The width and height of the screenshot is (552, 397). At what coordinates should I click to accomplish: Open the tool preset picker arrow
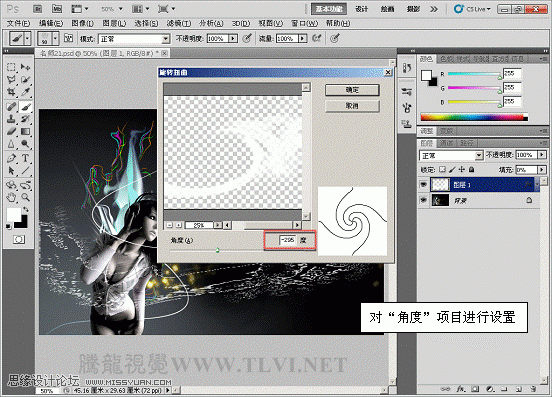click(27, 38)
